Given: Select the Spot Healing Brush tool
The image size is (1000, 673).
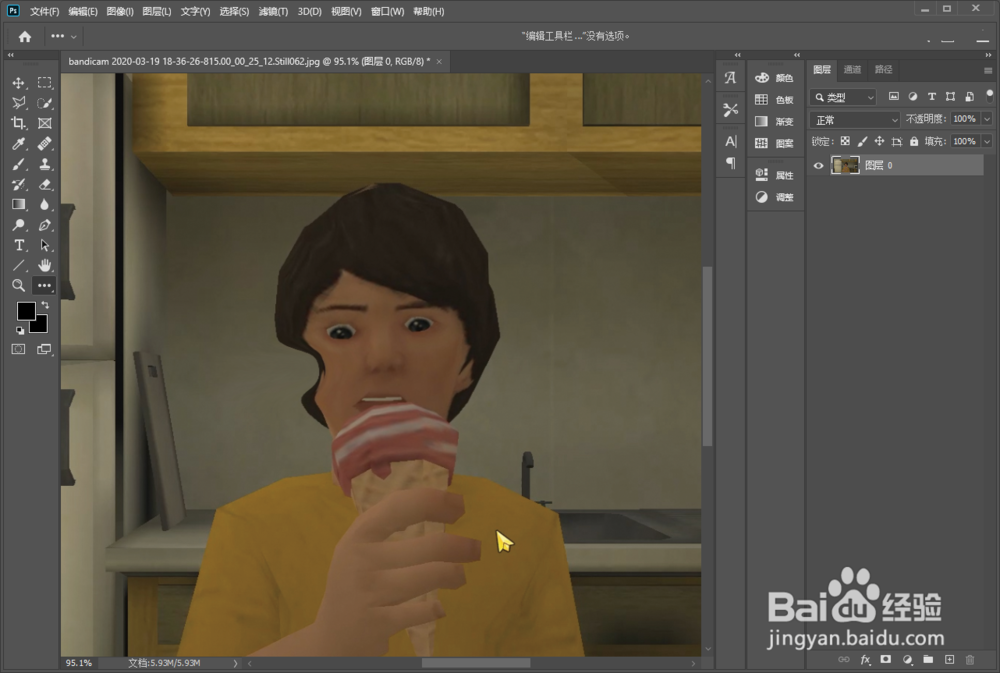Looking at the screenshot, I should (44, 144).
